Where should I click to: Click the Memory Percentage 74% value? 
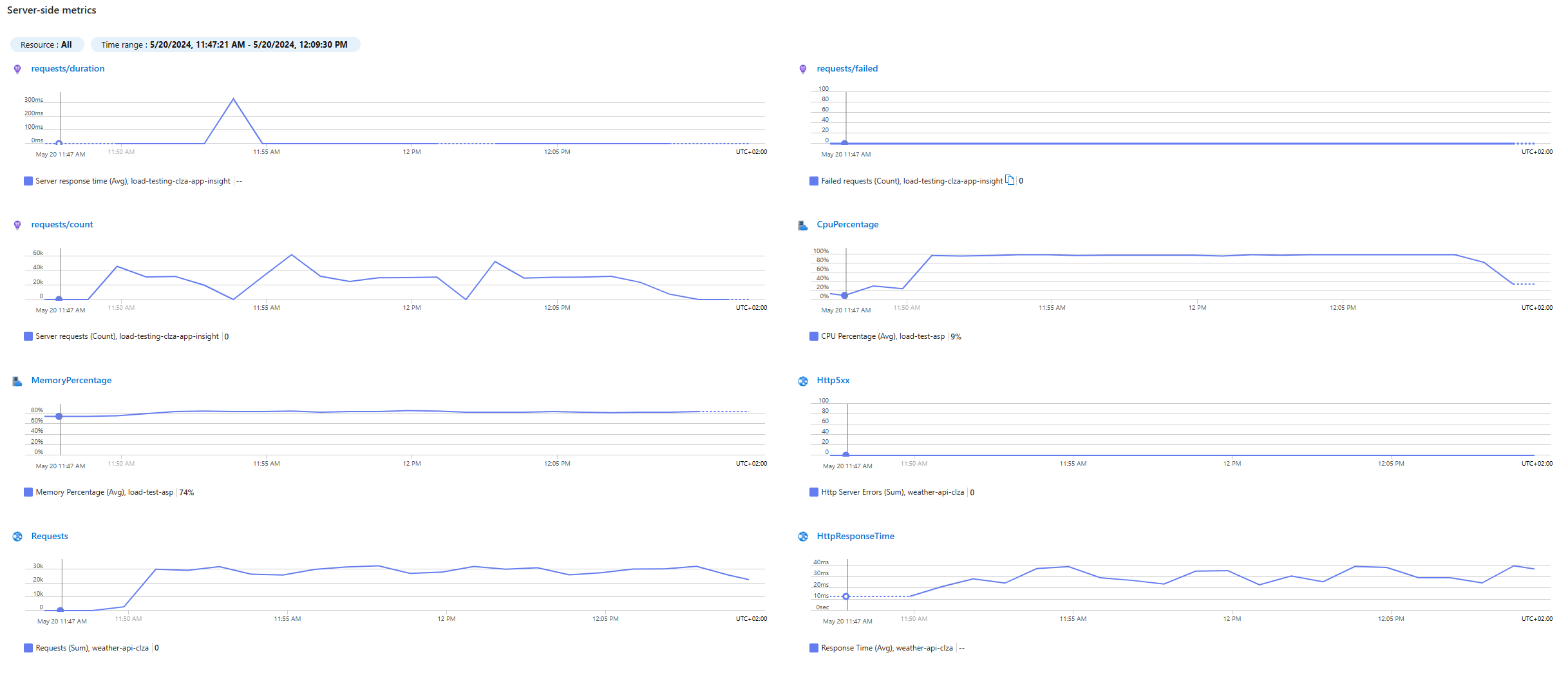pyautogui.click(x=187, y=492)
